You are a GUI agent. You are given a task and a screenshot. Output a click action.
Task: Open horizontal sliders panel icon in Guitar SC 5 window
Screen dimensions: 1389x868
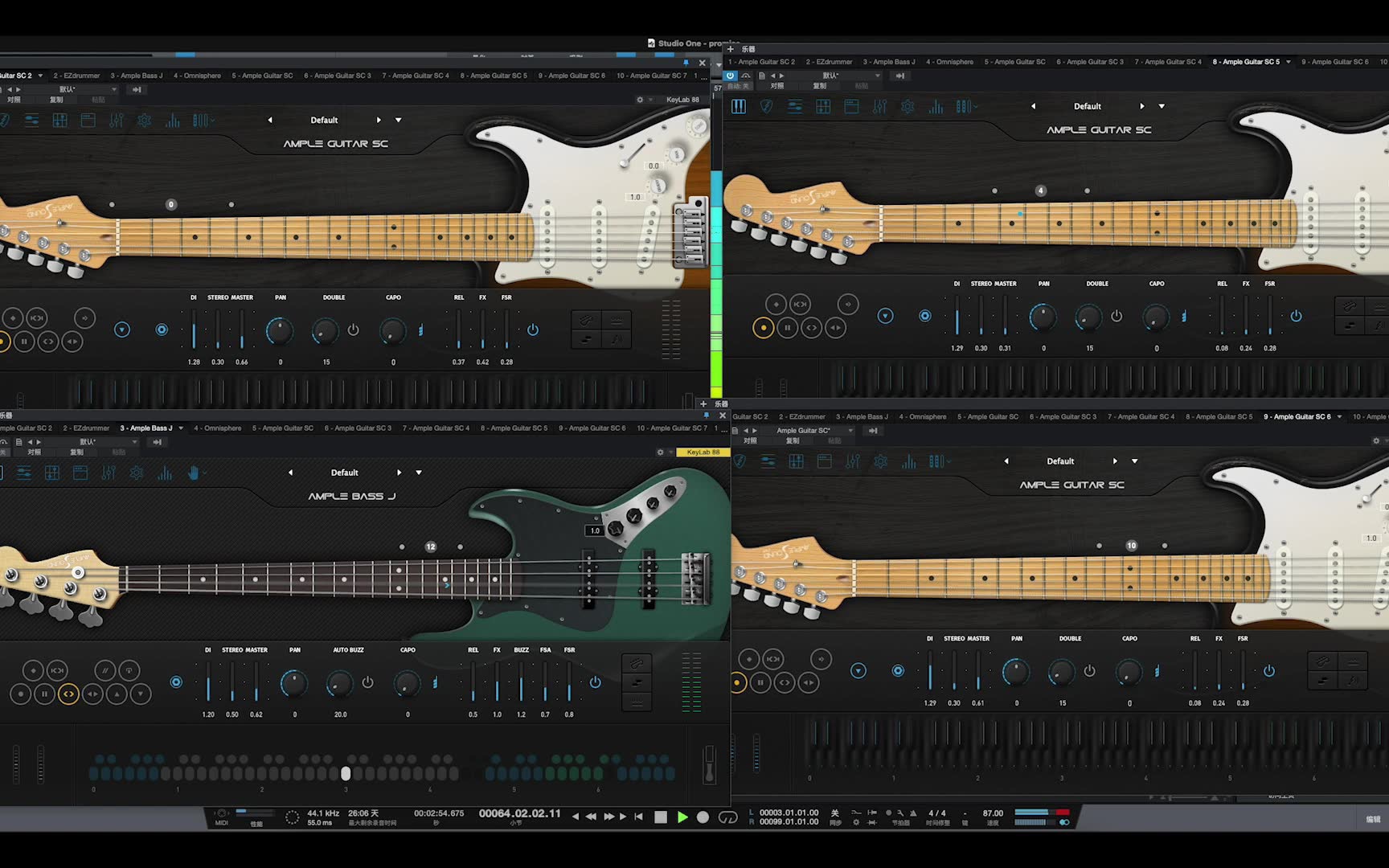point(795,106)
